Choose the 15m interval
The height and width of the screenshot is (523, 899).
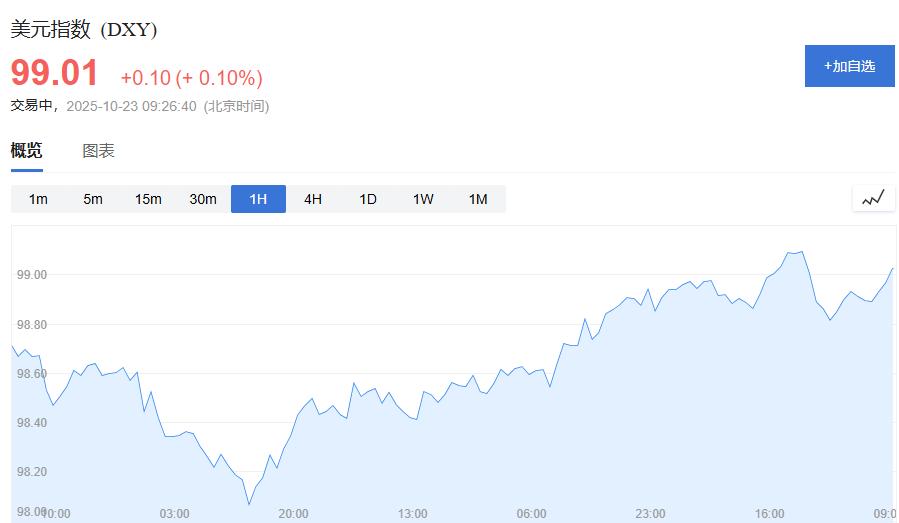click(x=148, y=199)
